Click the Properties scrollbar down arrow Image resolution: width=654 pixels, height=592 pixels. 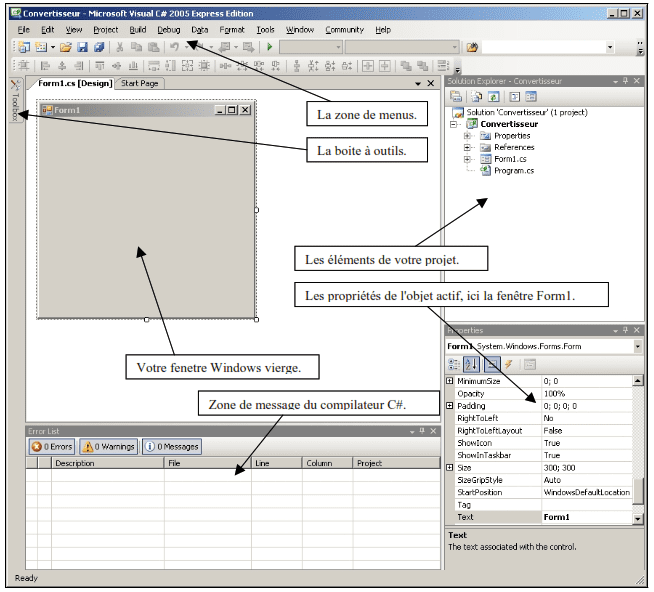(637, 519)
